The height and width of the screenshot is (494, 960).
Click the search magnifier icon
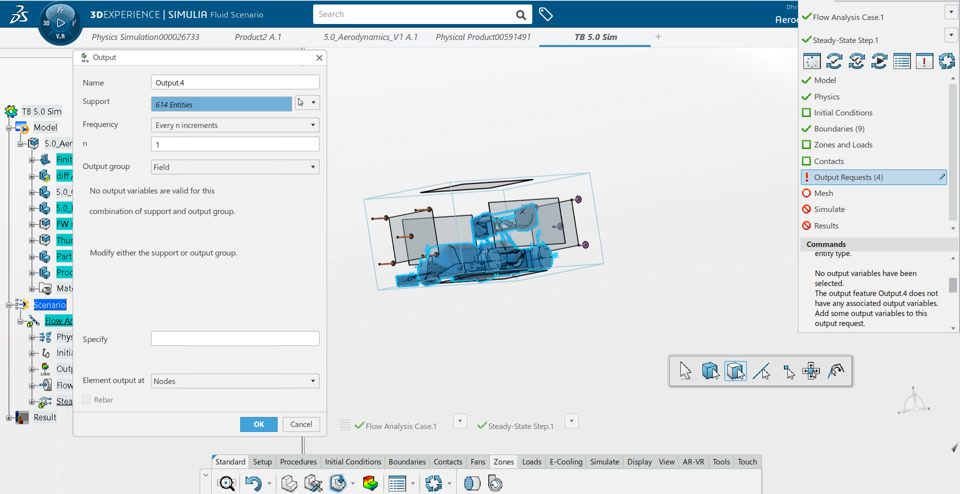click(520, 15)
